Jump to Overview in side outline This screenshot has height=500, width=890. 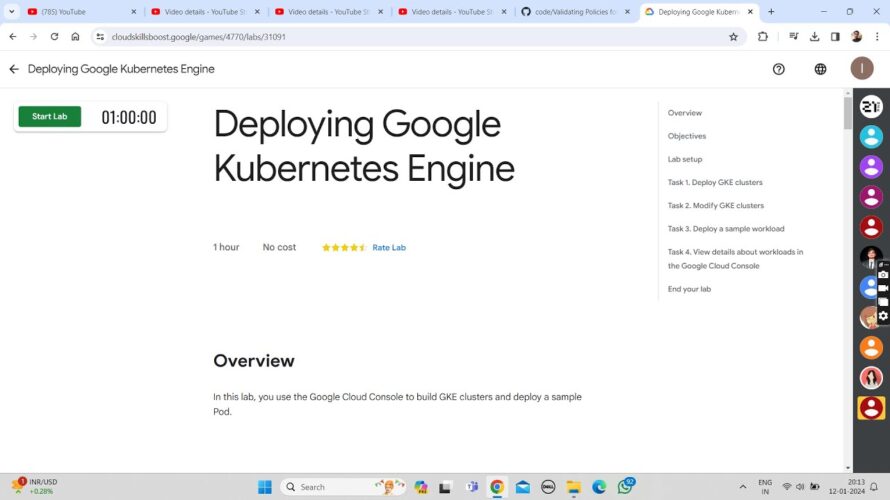coord(685,113)
